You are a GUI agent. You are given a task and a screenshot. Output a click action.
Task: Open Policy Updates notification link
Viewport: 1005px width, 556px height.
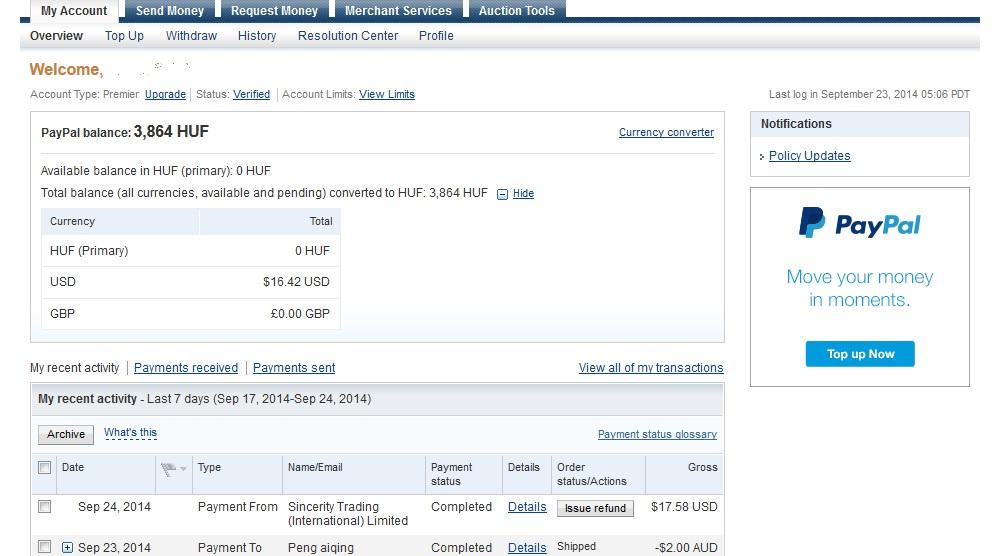(810, 156)
